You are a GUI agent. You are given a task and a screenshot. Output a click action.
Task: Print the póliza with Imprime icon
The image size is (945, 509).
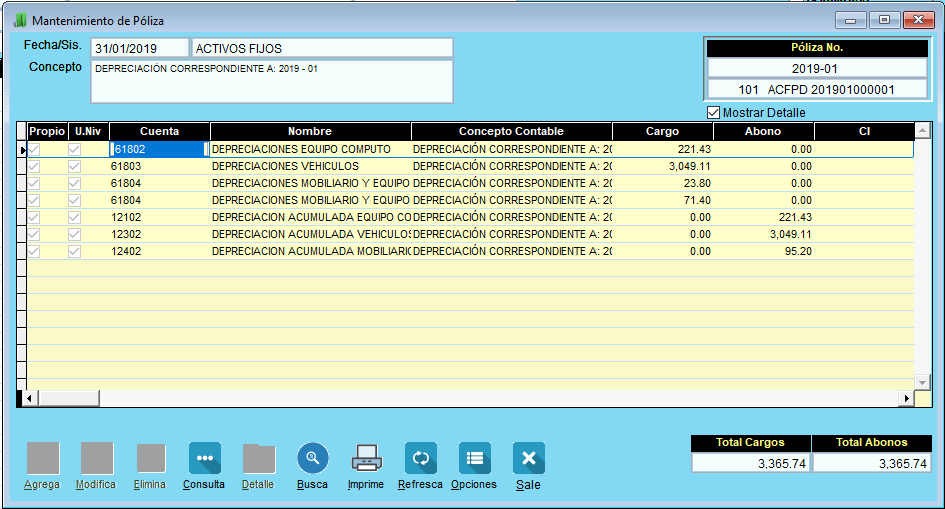pos(366,458)
